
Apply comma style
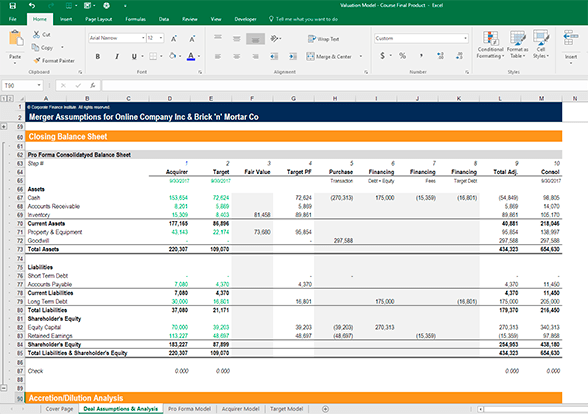pos(421,56)
